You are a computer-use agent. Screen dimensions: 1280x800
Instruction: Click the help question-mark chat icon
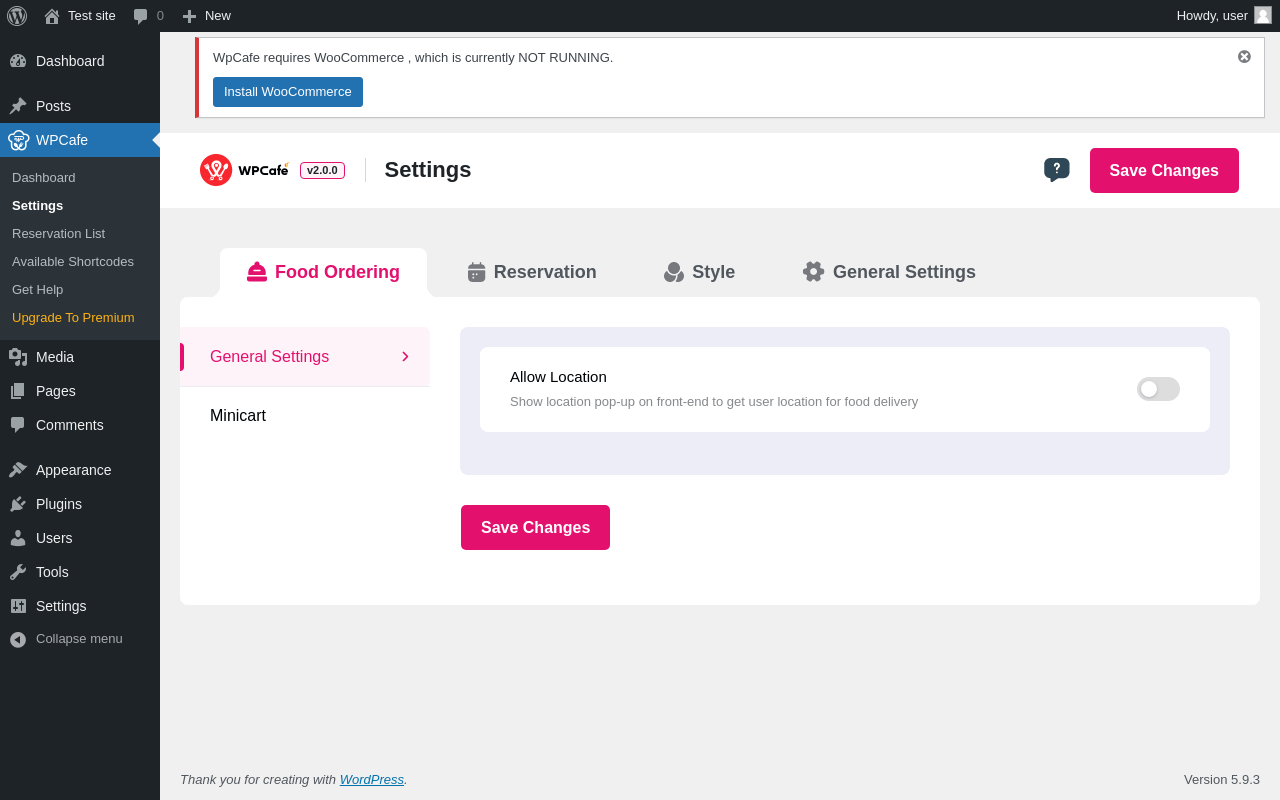click(1056, 169)
